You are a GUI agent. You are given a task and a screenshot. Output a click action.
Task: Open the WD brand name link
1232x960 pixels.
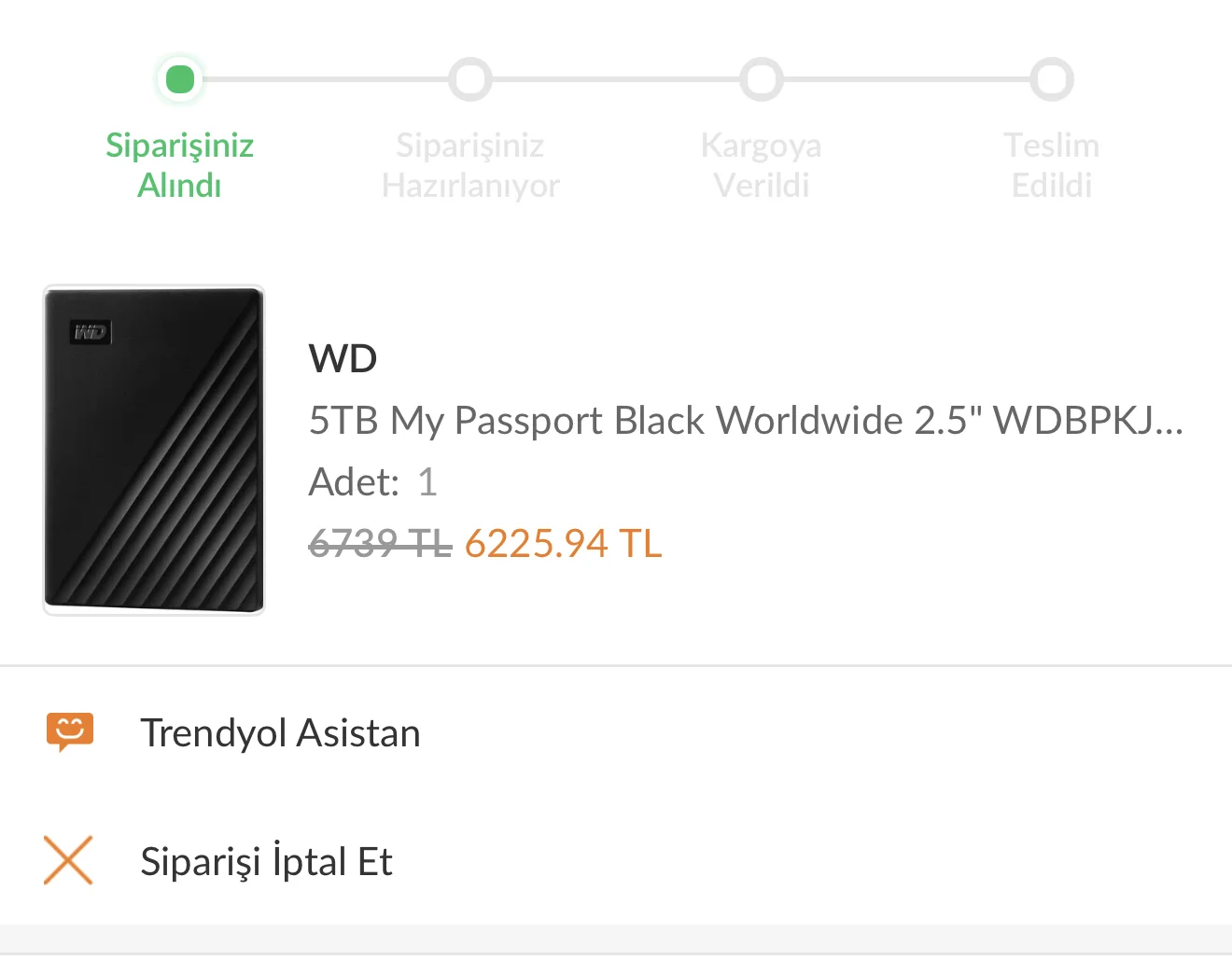(x=343, y=359)
